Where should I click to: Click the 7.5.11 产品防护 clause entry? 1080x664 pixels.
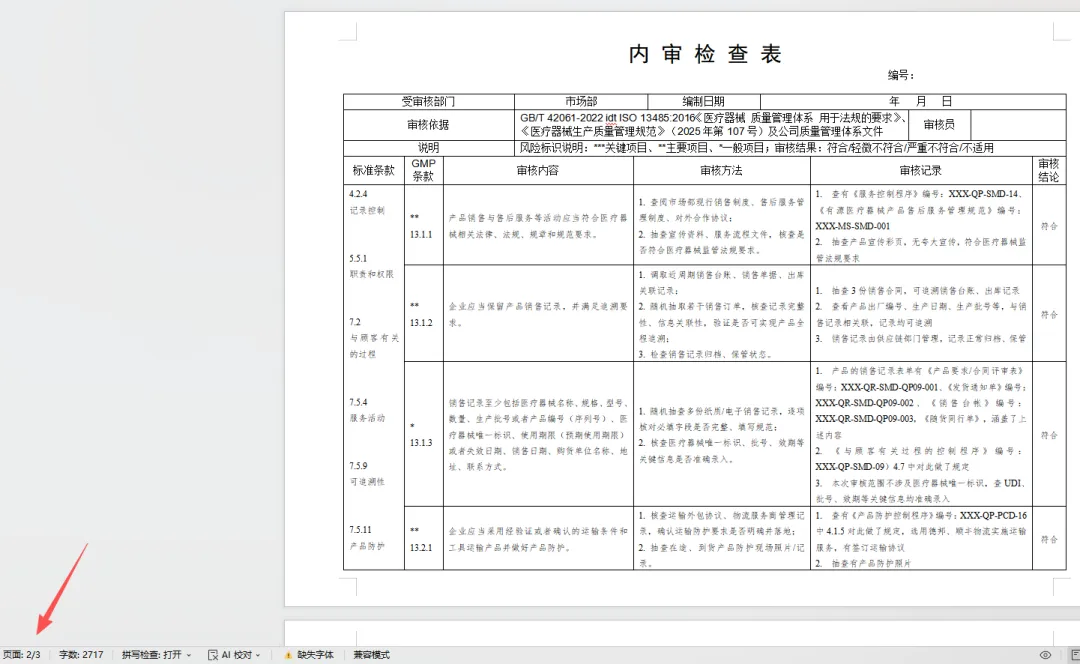point(367,537)
